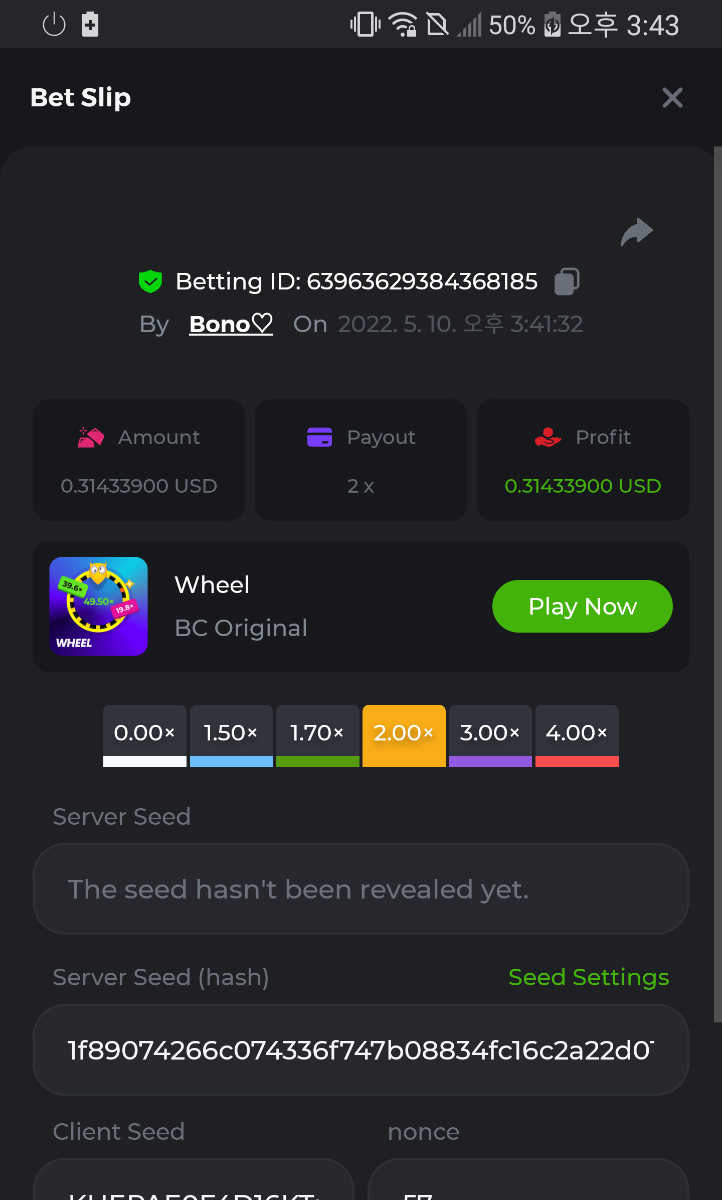Select the 2.00× orange multiplier
This screenshot has height=1200, width=722.
tap(404, 735)
